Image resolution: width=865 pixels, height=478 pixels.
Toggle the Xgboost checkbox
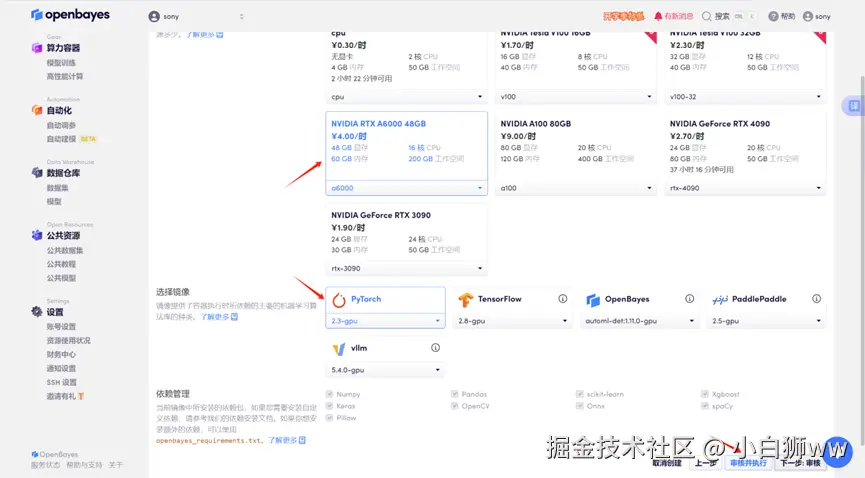[x=705, y=394]
